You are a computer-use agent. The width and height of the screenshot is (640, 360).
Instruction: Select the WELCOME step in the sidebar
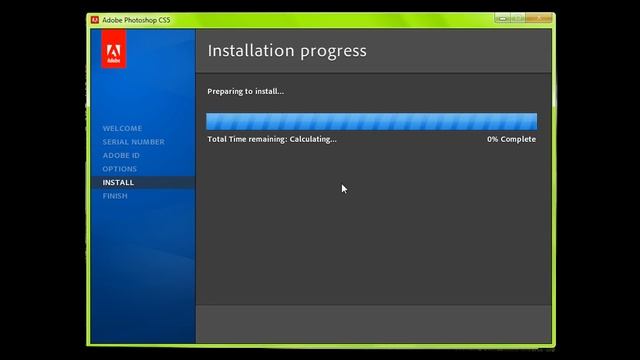click(122, 128)
